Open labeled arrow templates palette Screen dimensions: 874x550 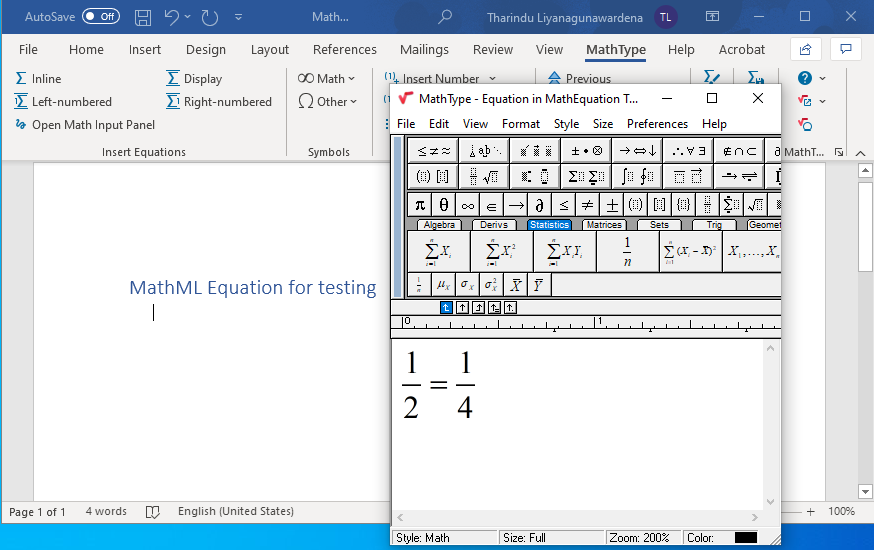click(739, 177)
